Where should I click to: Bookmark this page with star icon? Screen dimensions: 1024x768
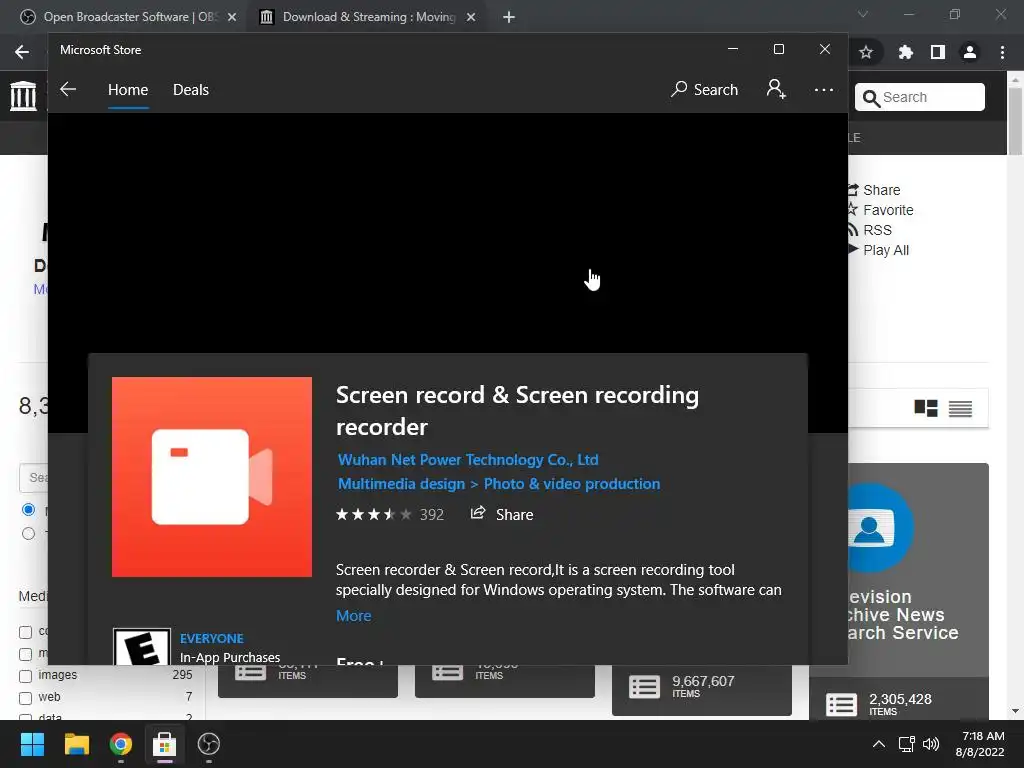(x=866, y=52)
